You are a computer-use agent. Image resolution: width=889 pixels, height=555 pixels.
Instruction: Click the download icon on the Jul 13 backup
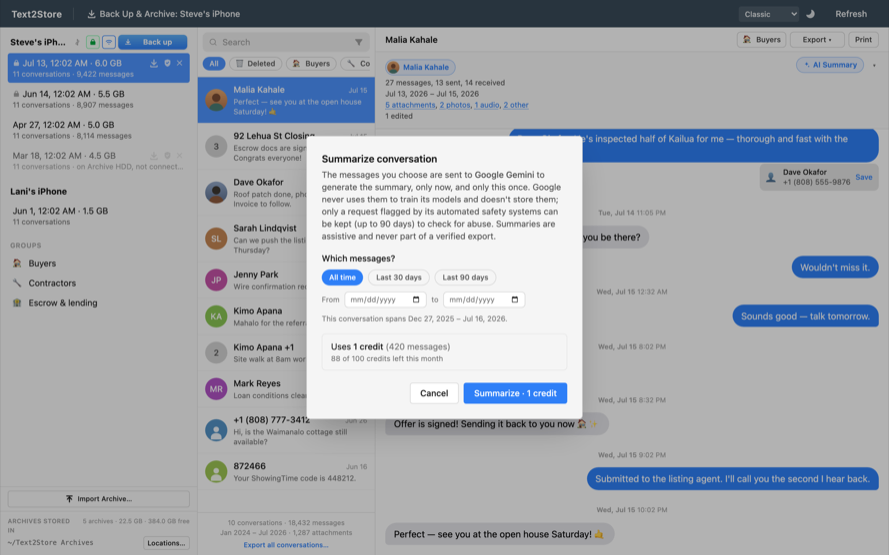pos(154,63)
